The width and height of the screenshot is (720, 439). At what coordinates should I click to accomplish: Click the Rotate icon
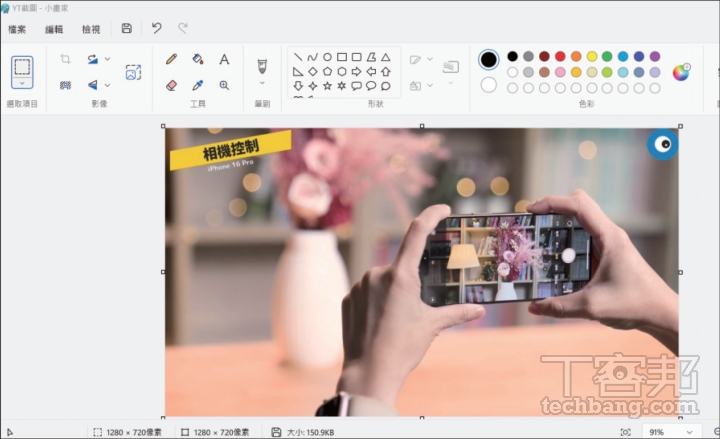pos(93,59)
